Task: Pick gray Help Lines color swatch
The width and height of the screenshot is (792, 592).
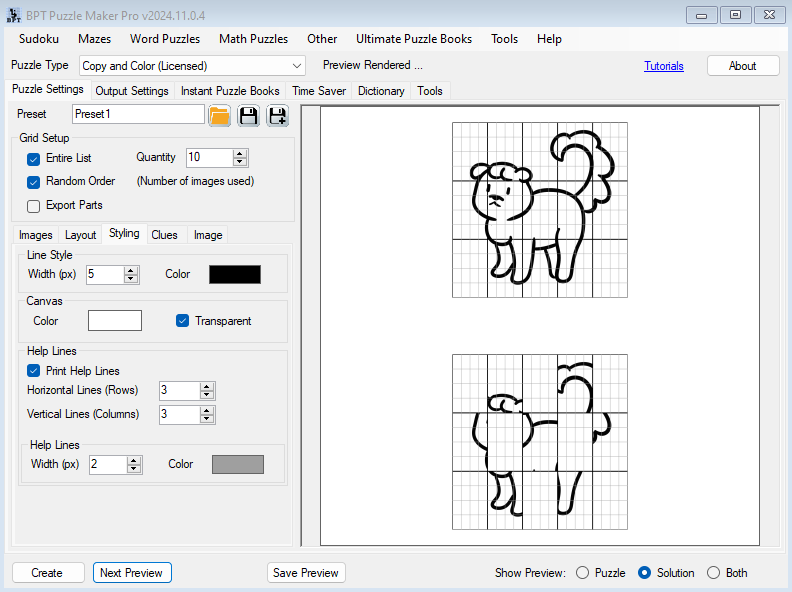Action: (x=238, y=464)
